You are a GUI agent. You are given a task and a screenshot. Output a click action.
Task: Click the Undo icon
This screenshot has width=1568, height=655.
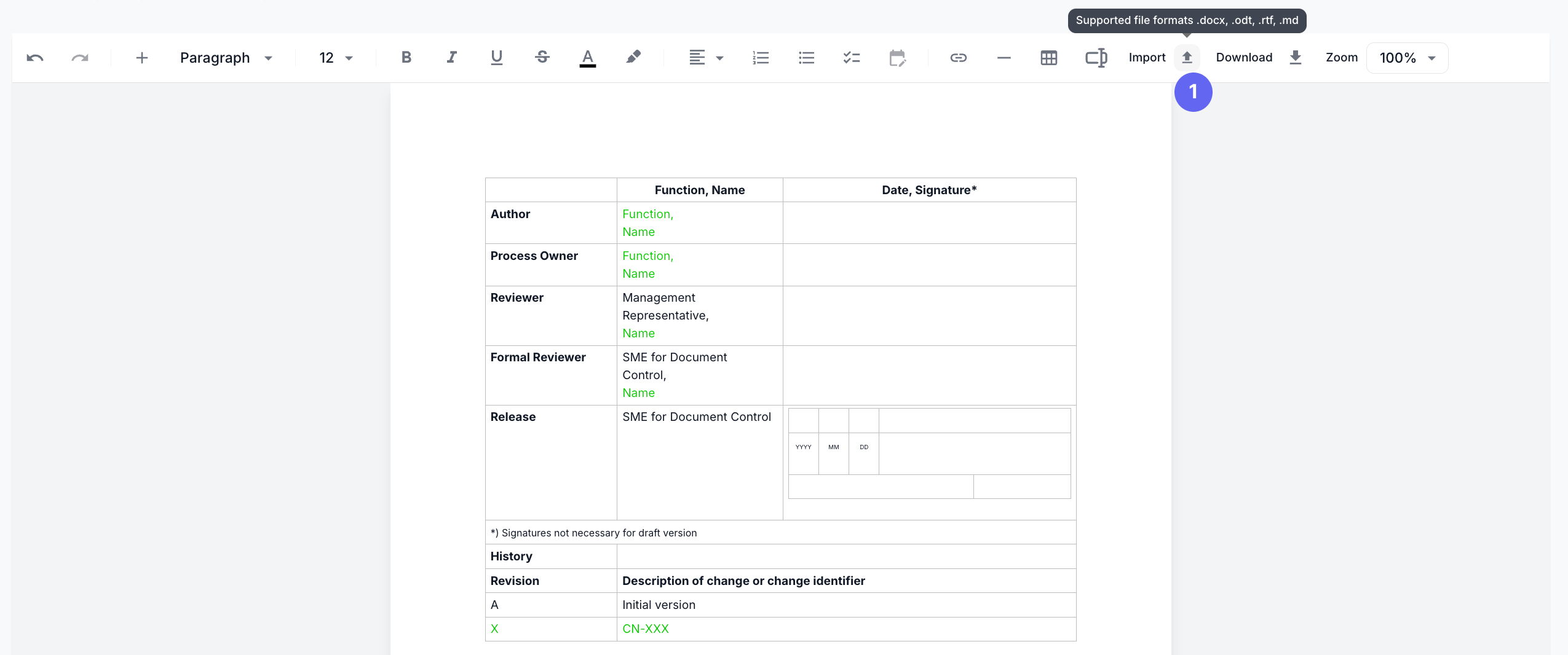(35, 57)
